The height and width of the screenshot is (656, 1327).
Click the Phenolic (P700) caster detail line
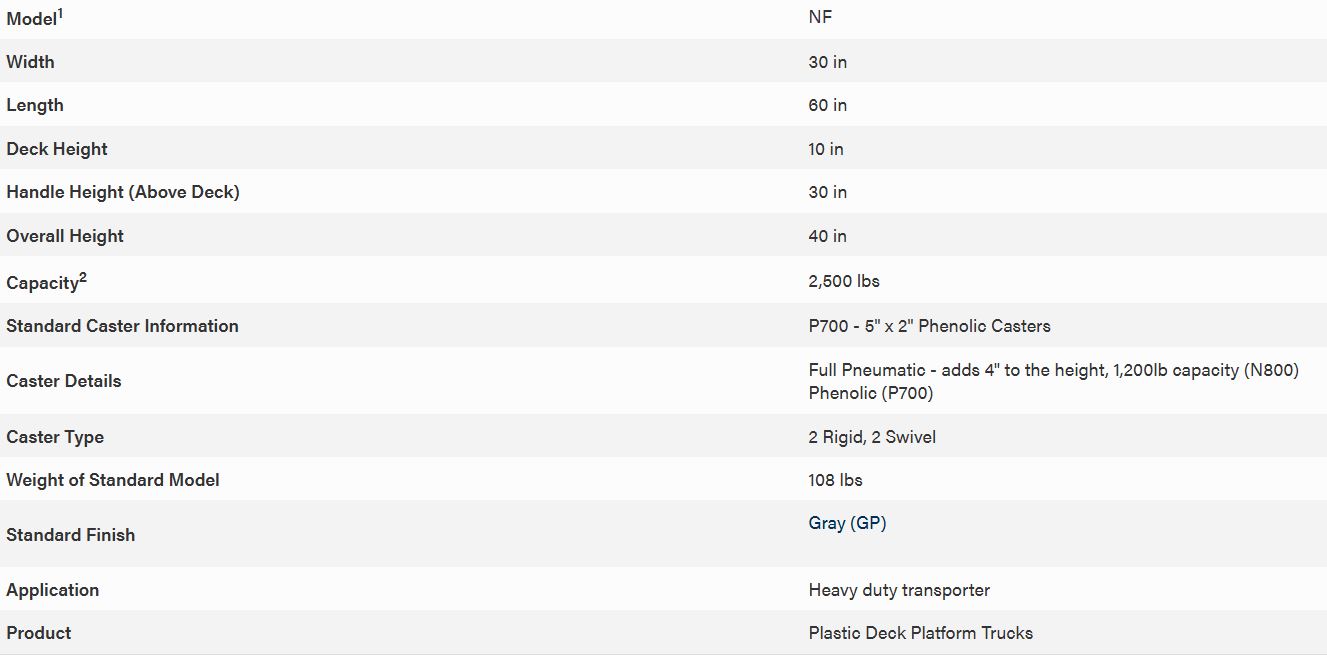coord(870,393)
